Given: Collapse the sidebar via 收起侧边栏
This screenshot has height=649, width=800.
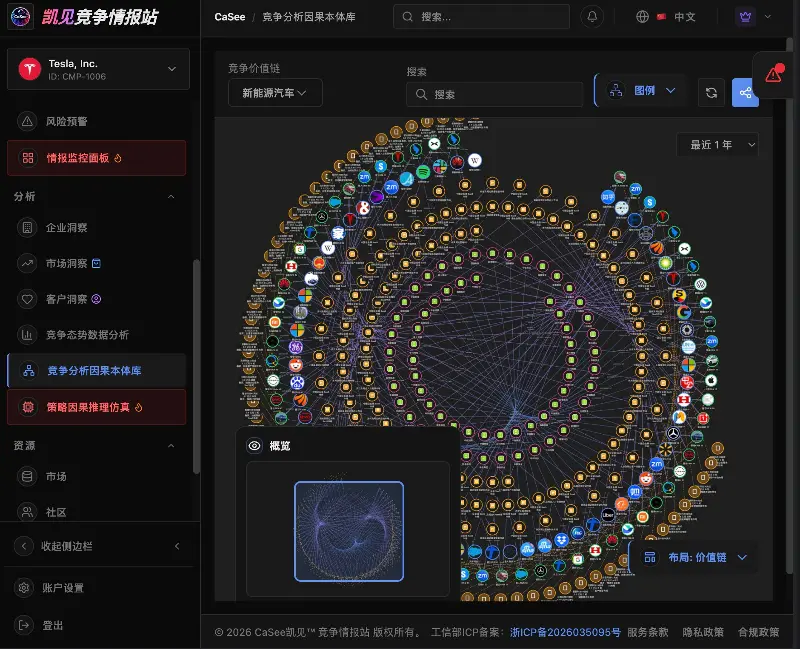Looking at the screenshot, I should pyautogui.click(x=98, y=546).
